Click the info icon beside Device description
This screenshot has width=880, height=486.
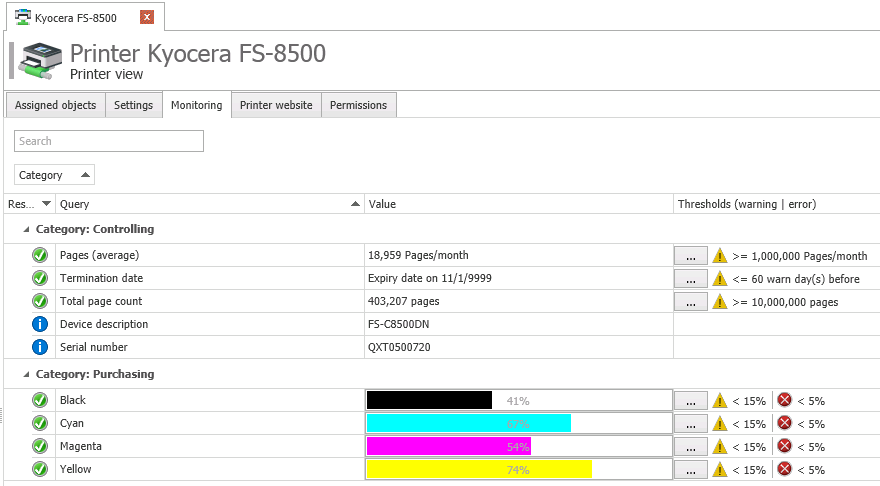click(40, 324)
